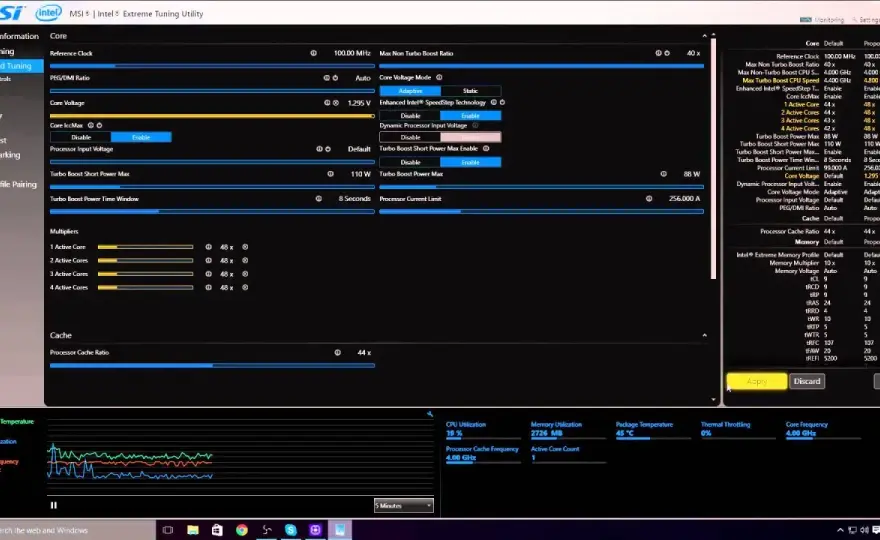880x540 pixels.
Task: Click the reset icon on the 1 Active Core row
Action: [x=245, y=247]
